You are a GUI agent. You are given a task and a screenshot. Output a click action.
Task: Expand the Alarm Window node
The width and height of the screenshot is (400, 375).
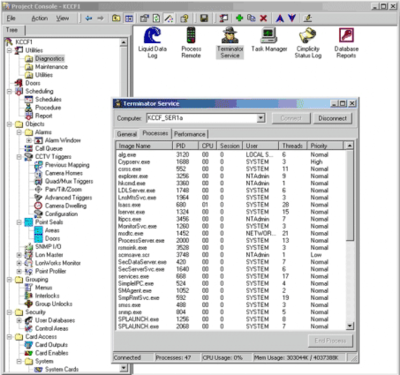(x=29, y=140)
